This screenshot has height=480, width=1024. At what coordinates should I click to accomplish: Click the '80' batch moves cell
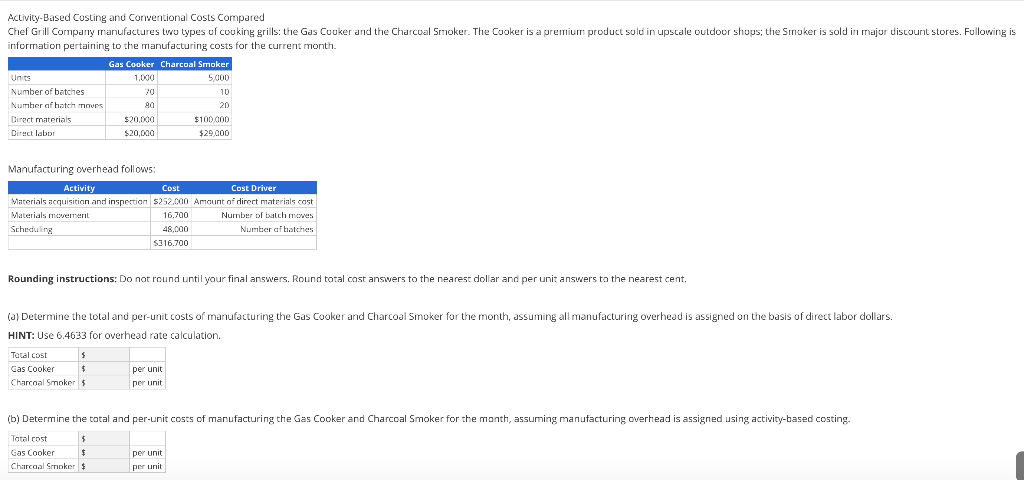[x=131, y=105]
